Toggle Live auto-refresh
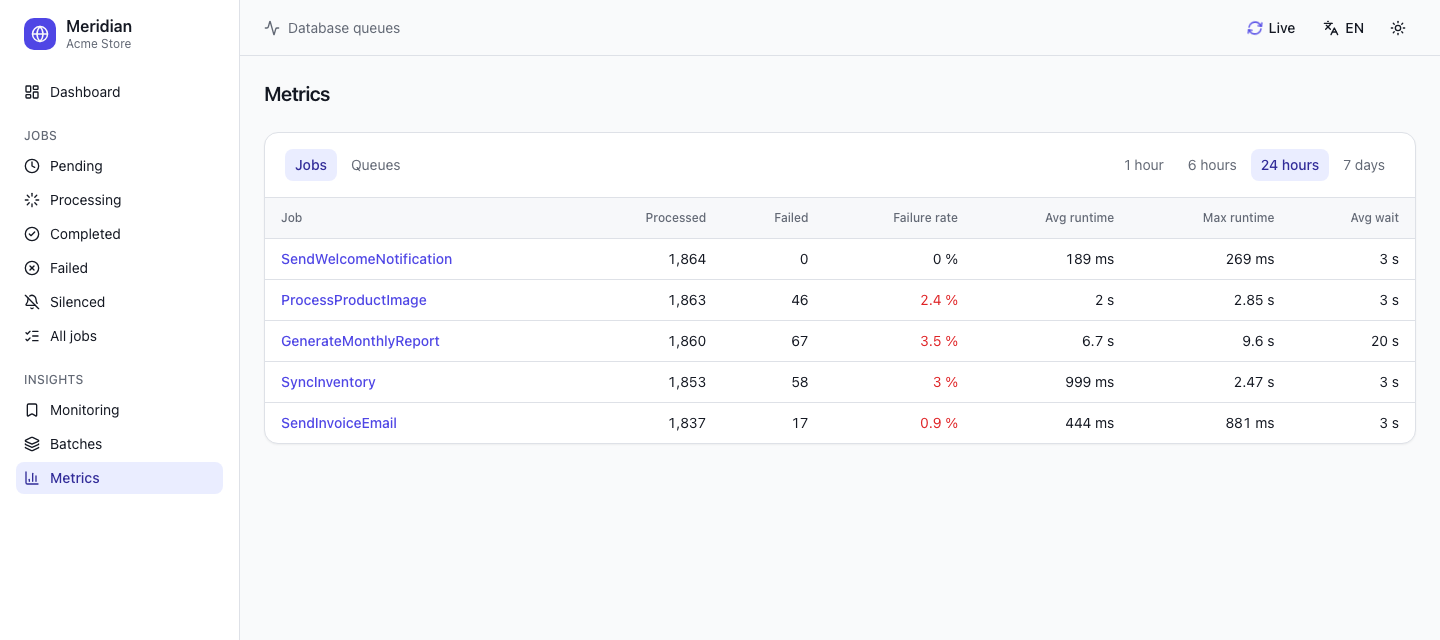The image size is (1440, 640). click(x=1271, y=28)
